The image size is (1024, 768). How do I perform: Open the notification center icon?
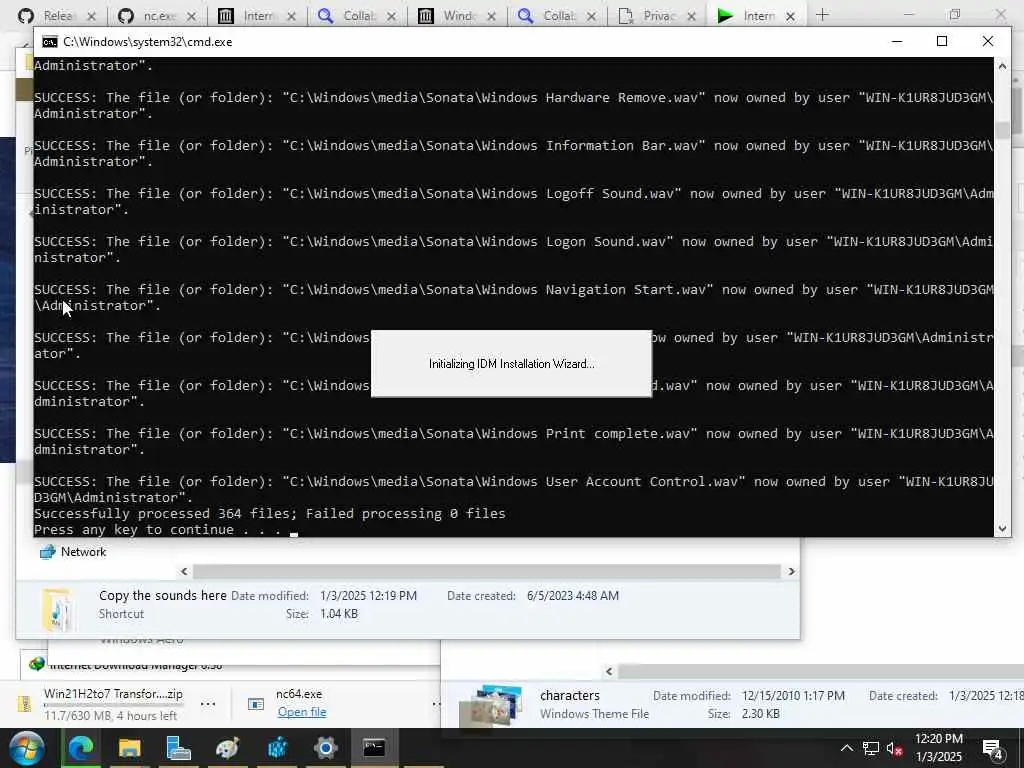[993, 749]
